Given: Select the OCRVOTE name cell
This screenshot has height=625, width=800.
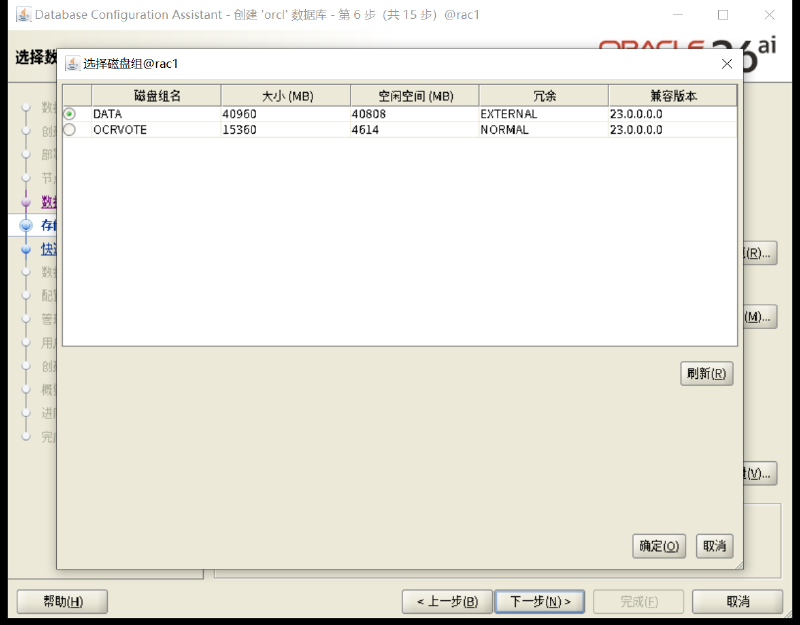Looking at the screenshot, I should coord(156,130).
